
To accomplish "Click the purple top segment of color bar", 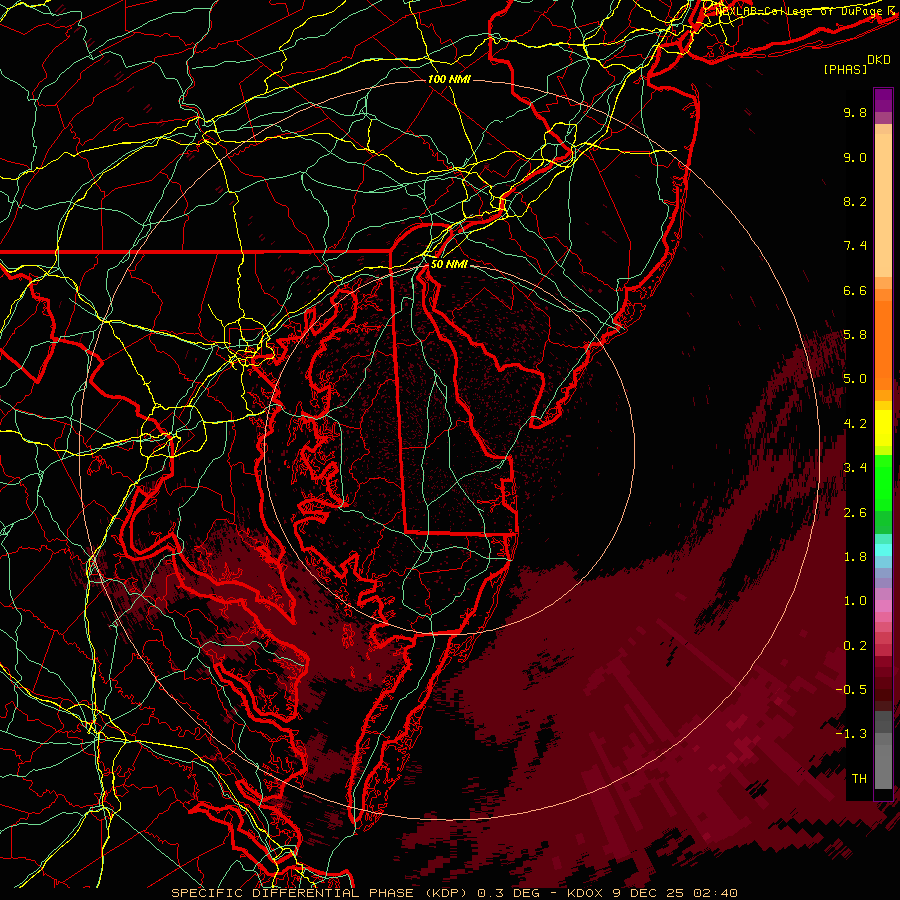I will 883,100.
